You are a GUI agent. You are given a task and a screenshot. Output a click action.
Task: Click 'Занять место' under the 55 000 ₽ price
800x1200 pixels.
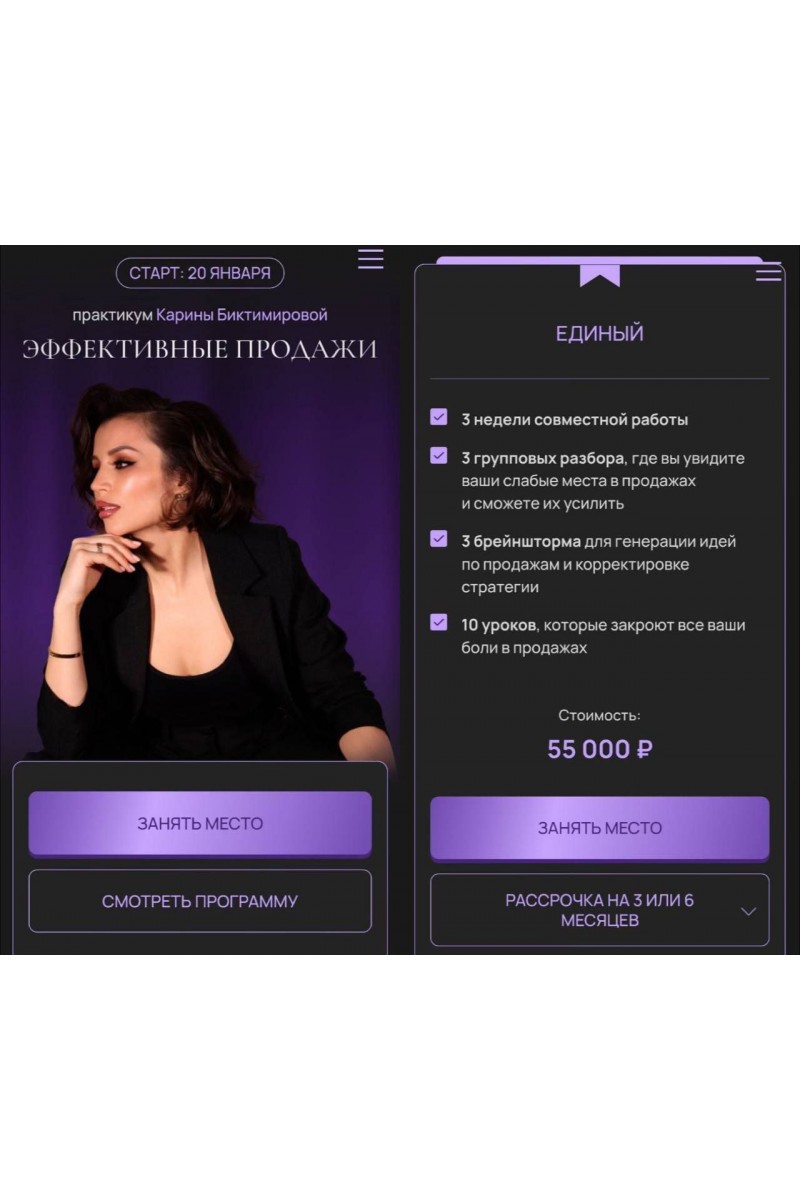point(600,828)
